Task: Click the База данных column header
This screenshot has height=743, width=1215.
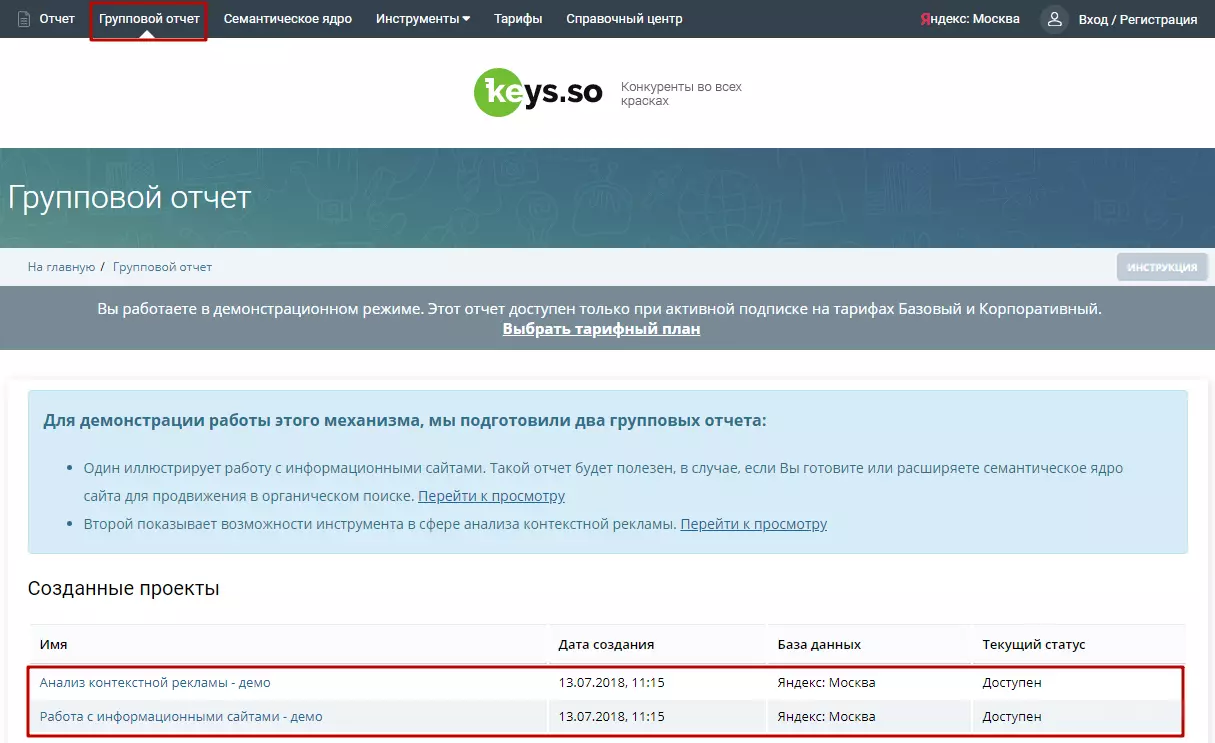Action: [x=819, y=645]
